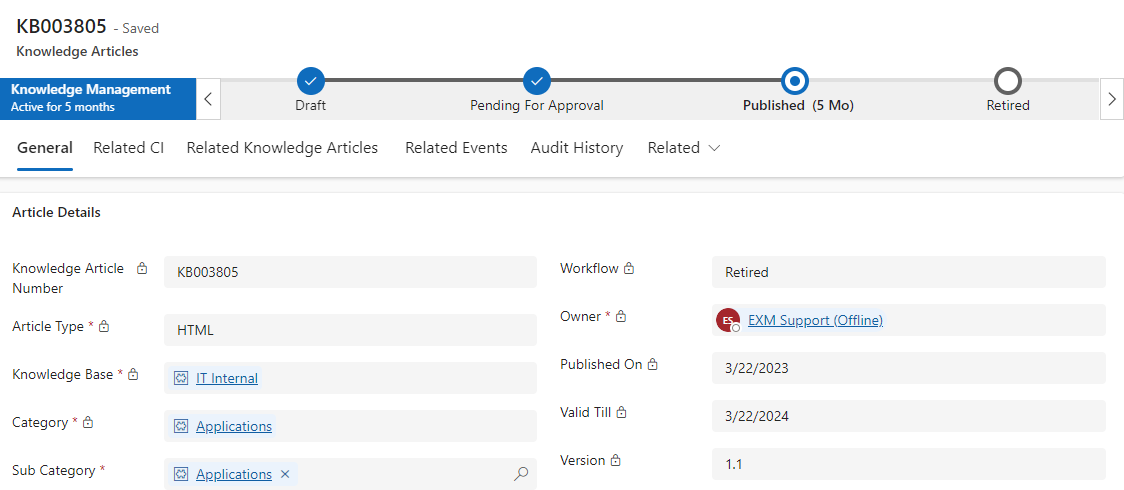Image resolution: width=1124 pixels, height=490 pixels.
Task: Open the EXM Support (Offline) owner link
Action: pos(815,320)
